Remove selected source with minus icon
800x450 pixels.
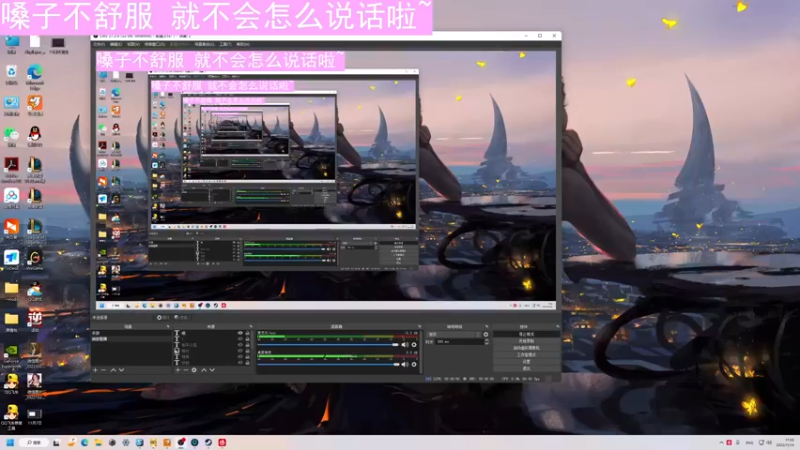click(186, 370)
